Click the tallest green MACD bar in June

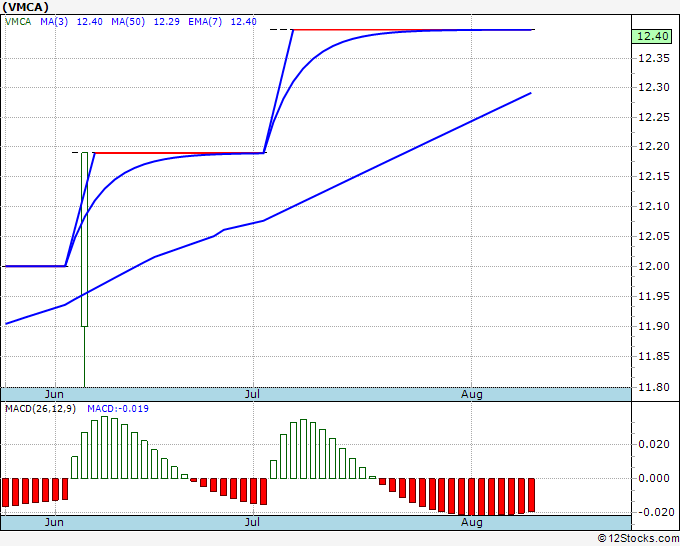pos(105,448)
